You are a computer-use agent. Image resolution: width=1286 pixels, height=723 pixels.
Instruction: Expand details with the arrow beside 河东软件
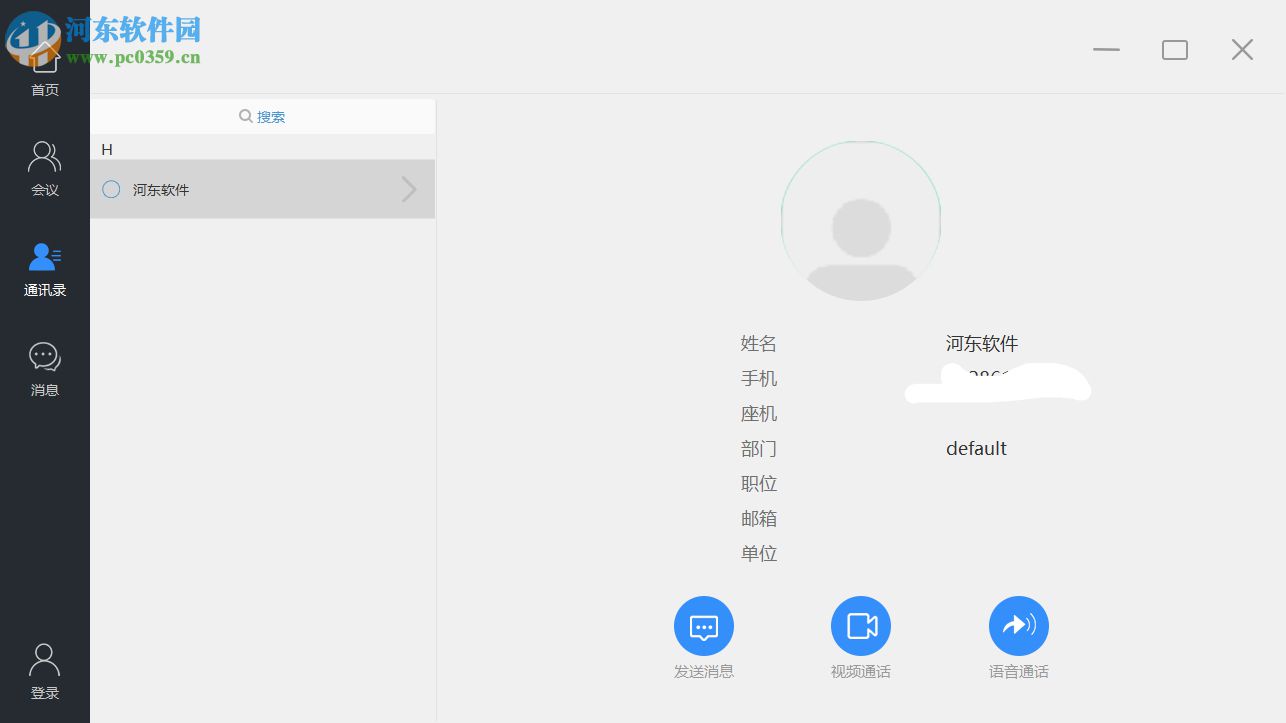408,189
